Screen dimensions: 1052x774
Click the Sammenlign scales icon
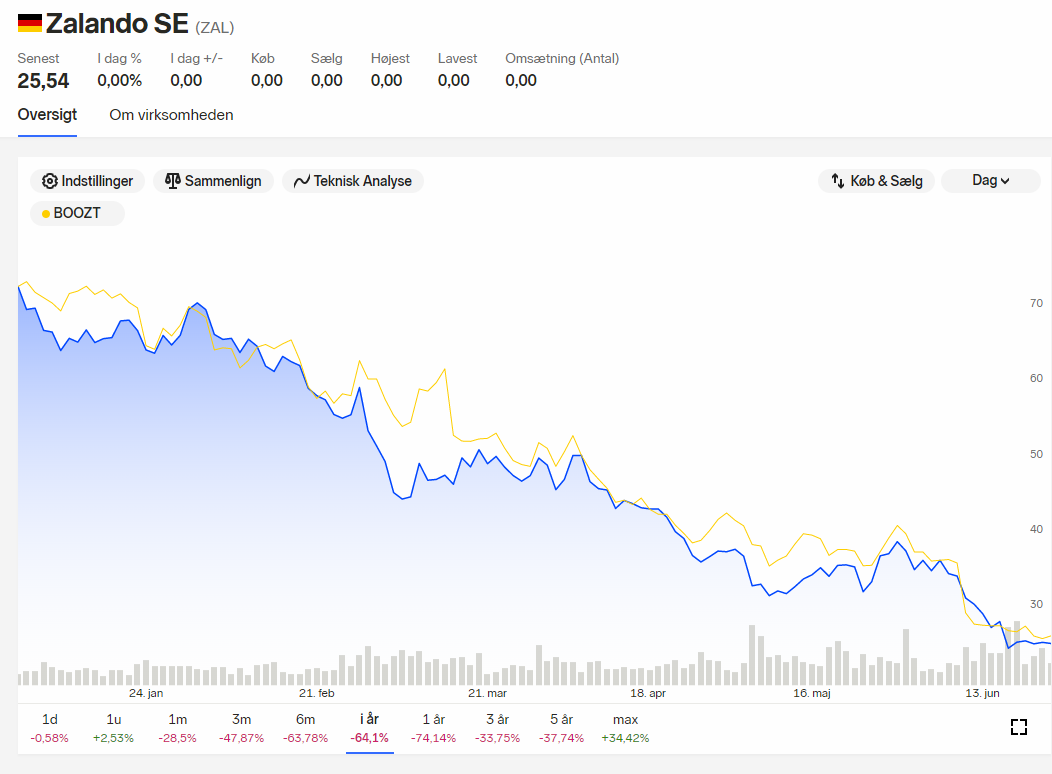(x=172, y=181)
